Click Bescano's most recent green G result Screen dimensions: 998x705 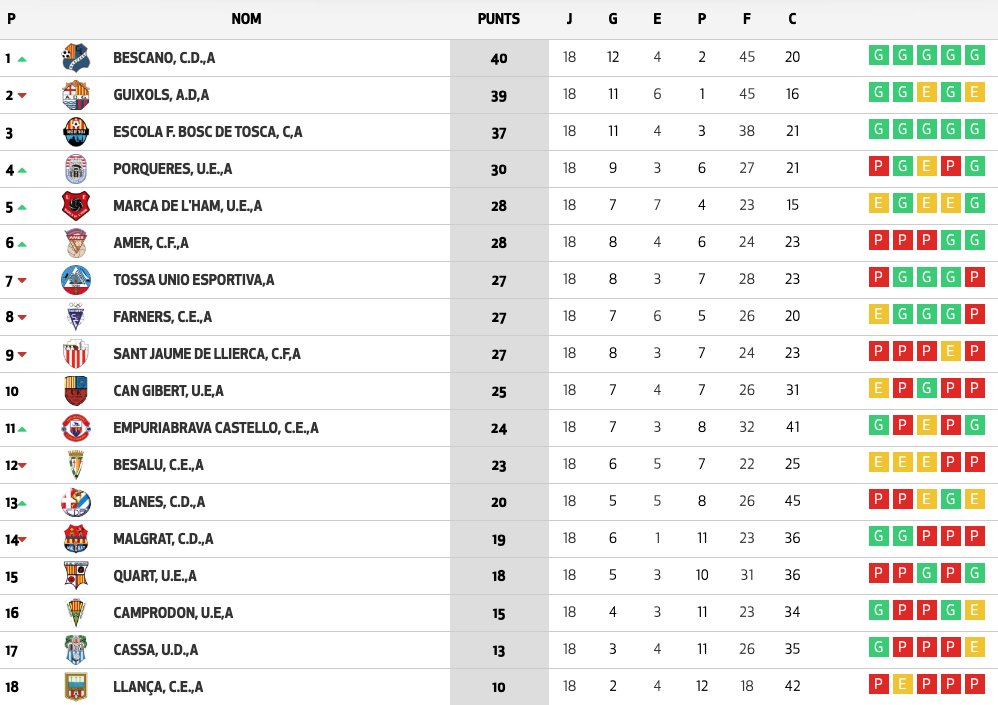tap(975, 56)
